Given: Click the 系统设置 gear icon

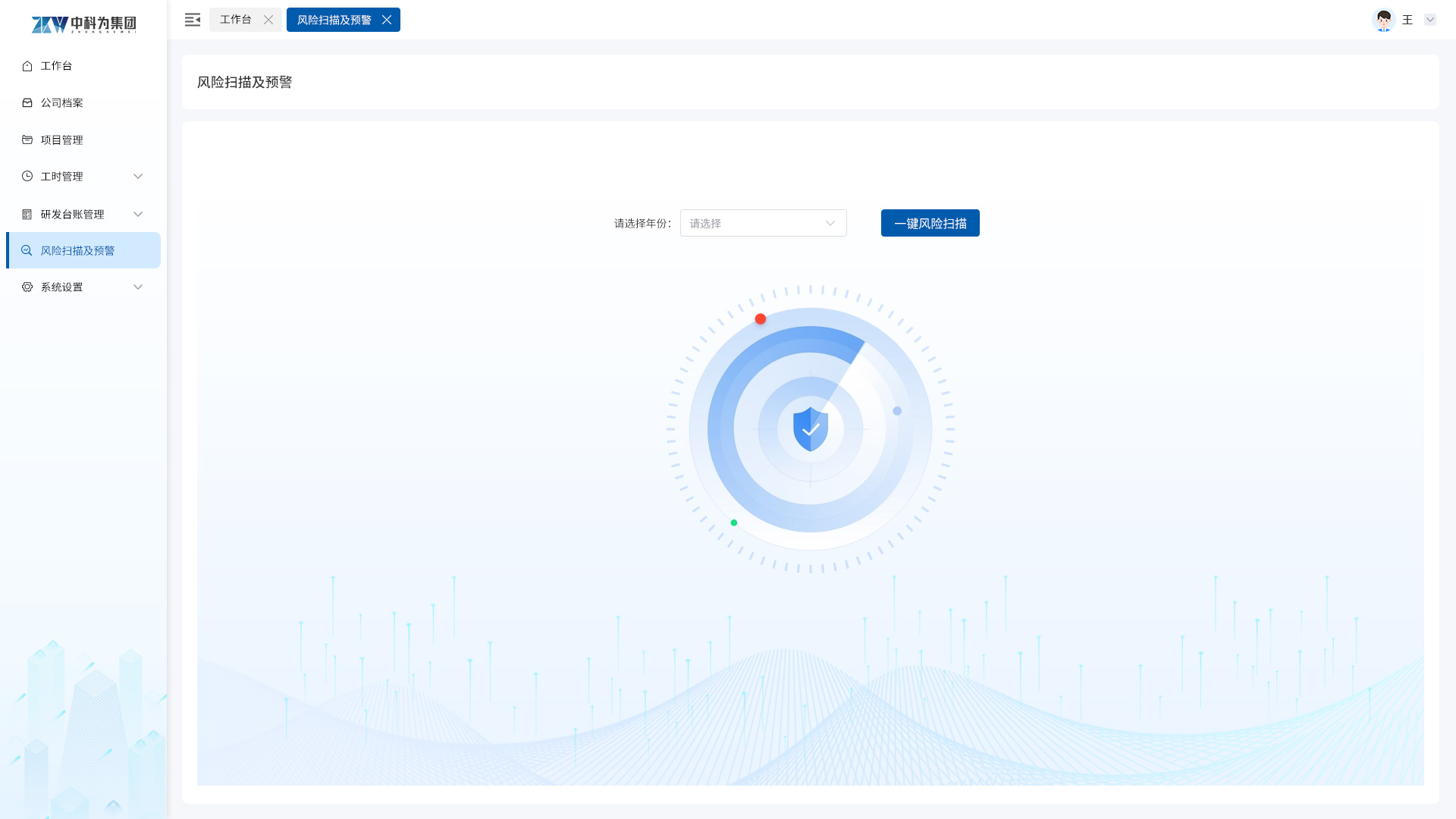Looking at the screenshot, I should click(x=27, y=287).
